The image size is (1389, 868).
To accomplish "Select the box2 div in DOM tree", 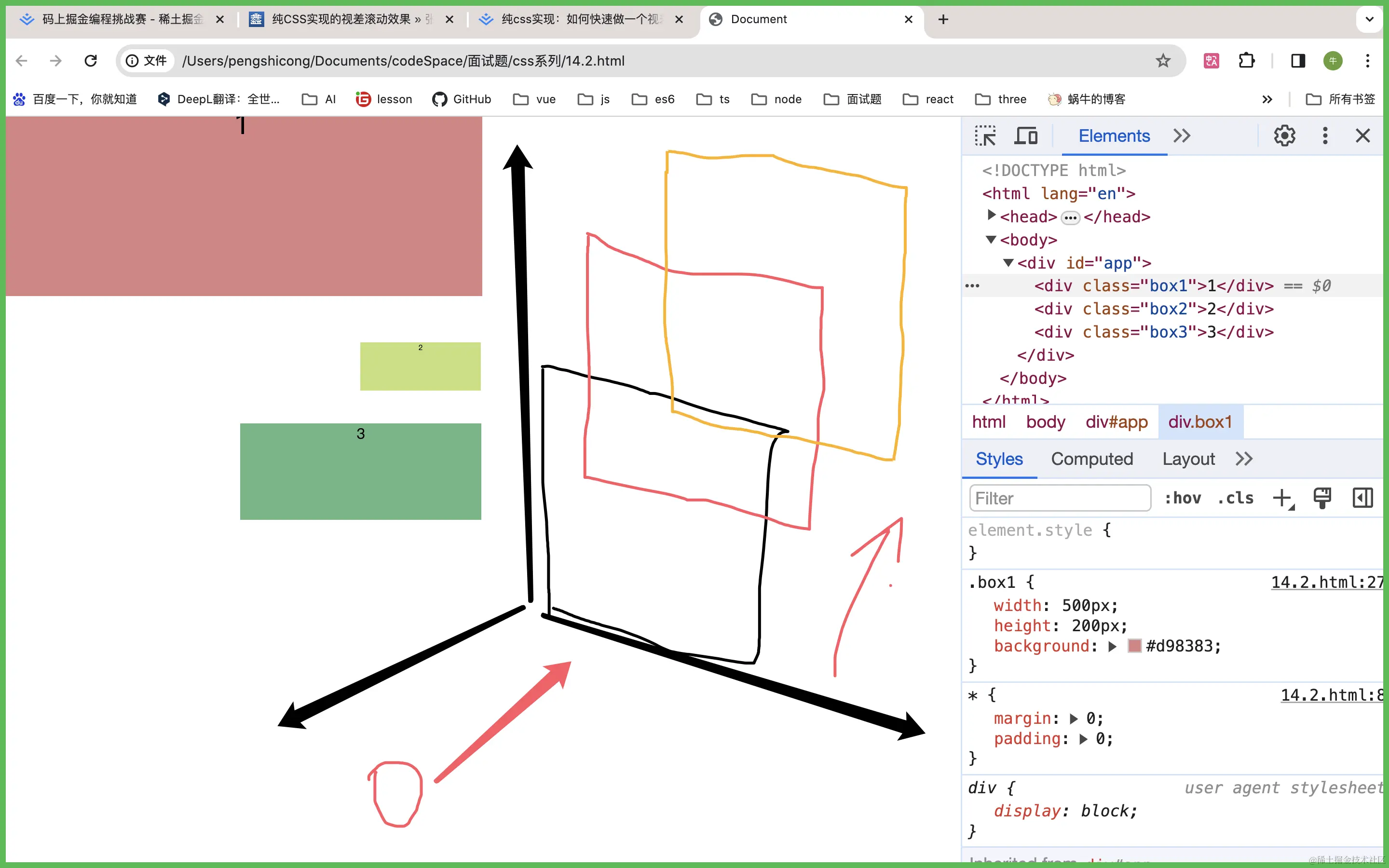I will coord(1154,309).
